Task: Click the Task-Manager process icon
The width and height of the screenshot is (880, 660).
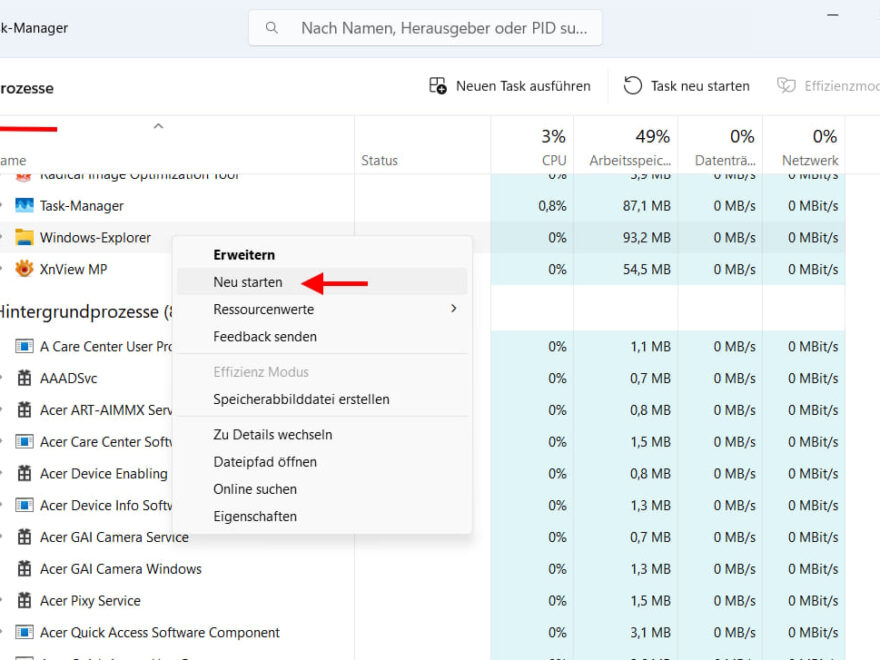Action: pos(24,206)
